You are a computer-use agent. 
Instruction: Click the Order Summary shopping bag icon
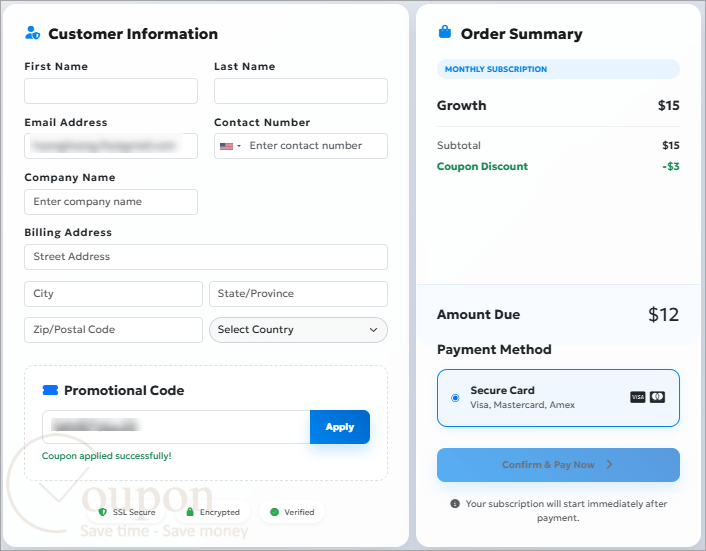click(445, 32)
